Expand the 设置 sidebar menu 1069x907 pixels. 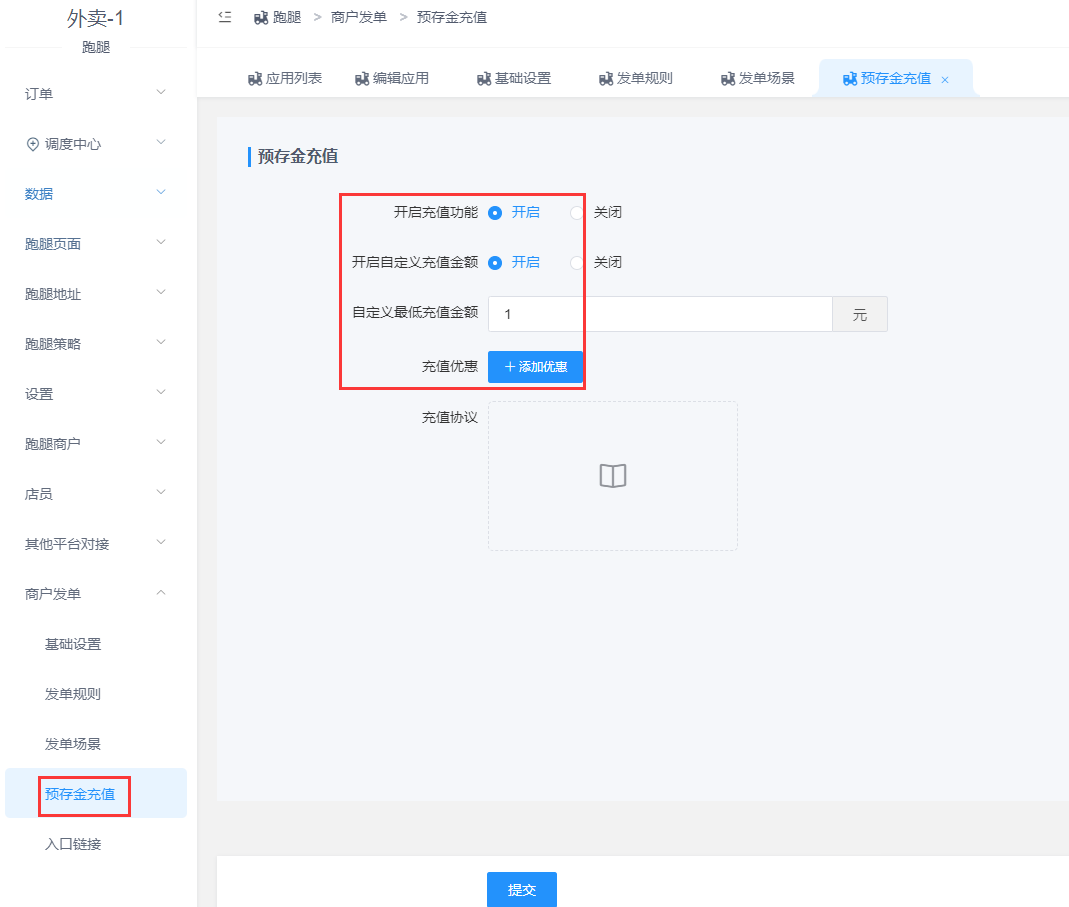click(x=95, y=393)
